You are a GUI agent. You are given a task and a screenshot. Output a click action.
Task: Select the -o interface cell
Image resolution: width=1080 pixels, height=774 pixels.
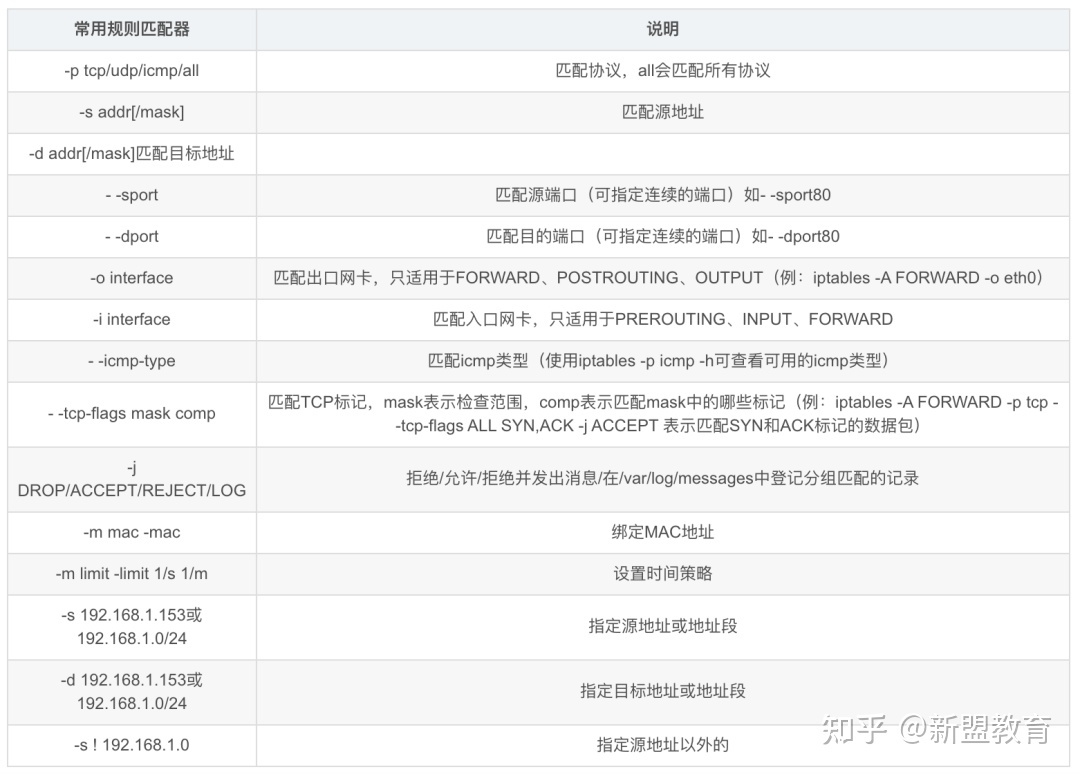(x=132, y=278)
